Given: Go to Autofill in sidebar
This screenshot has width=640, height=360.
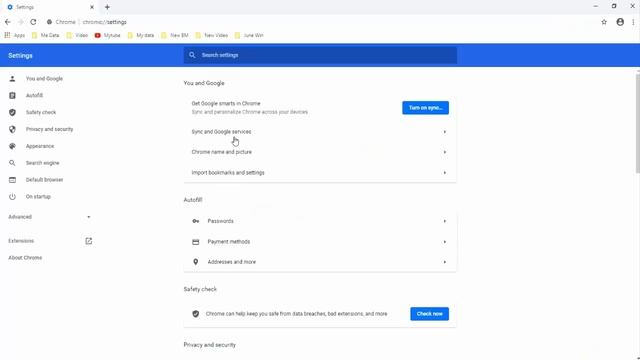Looking at the screenshot, I should coord(34,96).
